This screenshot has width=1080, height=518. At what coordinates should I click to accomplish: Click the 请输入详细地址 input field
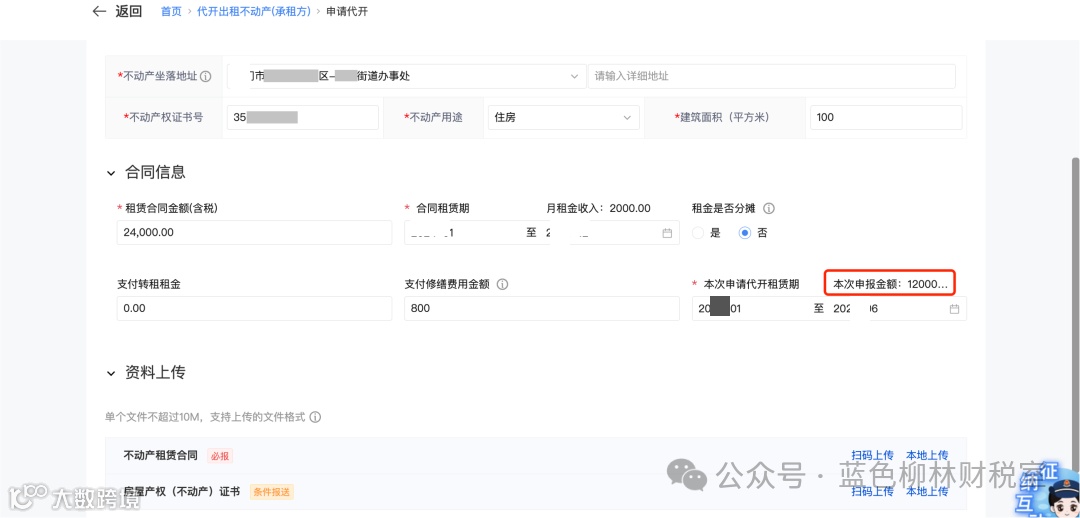(771, 76)
